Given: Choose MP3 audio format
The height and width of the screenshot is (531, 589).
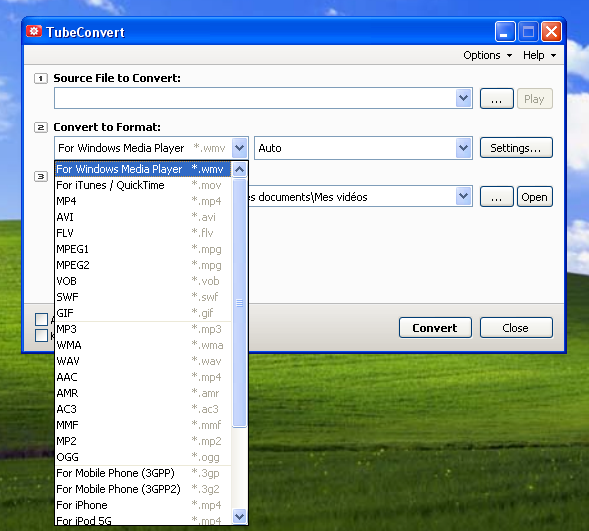Looking at the screenshot, I should [x=143, y=329].
